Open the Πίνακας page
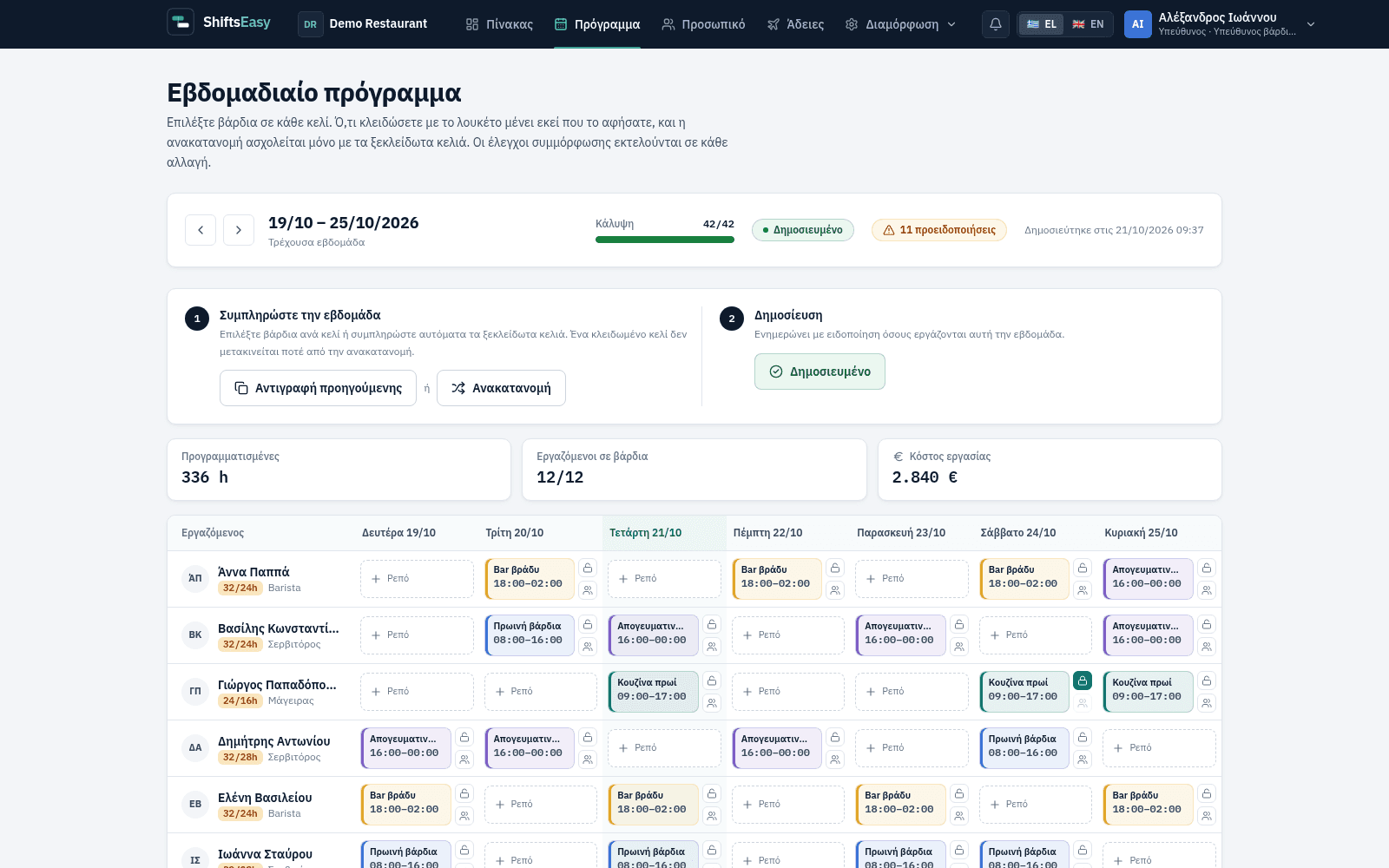1389x868 pixels. (499, 24)
